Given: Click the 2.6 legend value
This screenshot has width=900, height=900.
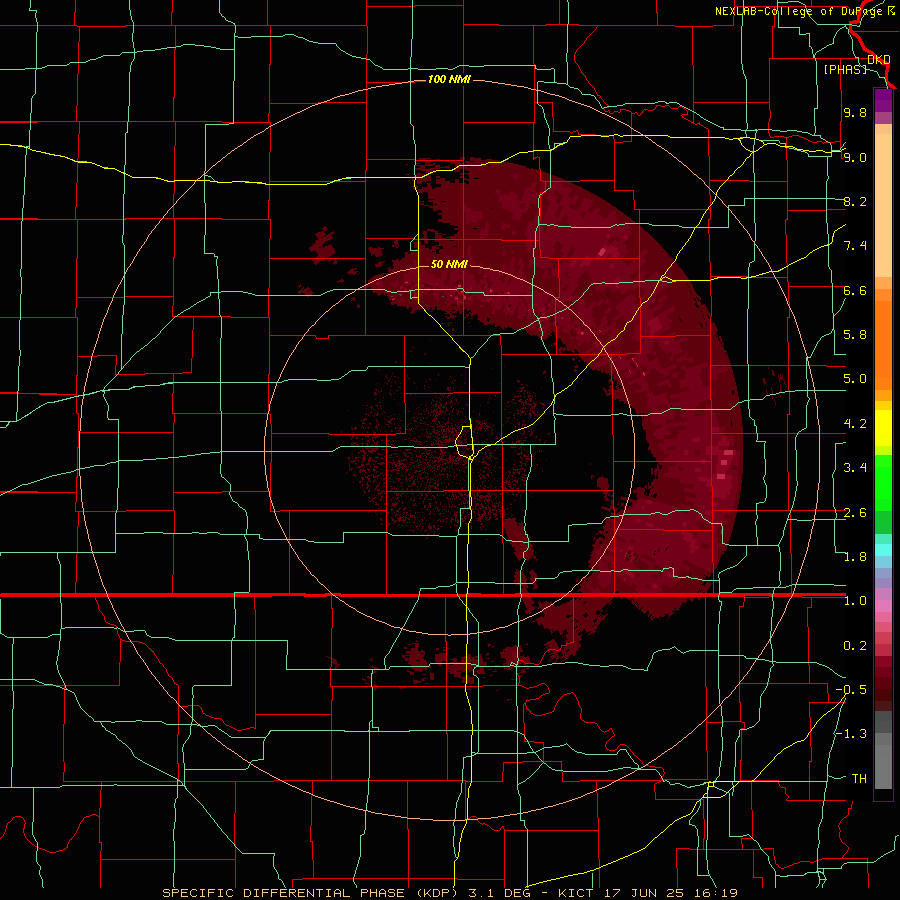Looking at the screenshot, I should click(x=855, y=513).
